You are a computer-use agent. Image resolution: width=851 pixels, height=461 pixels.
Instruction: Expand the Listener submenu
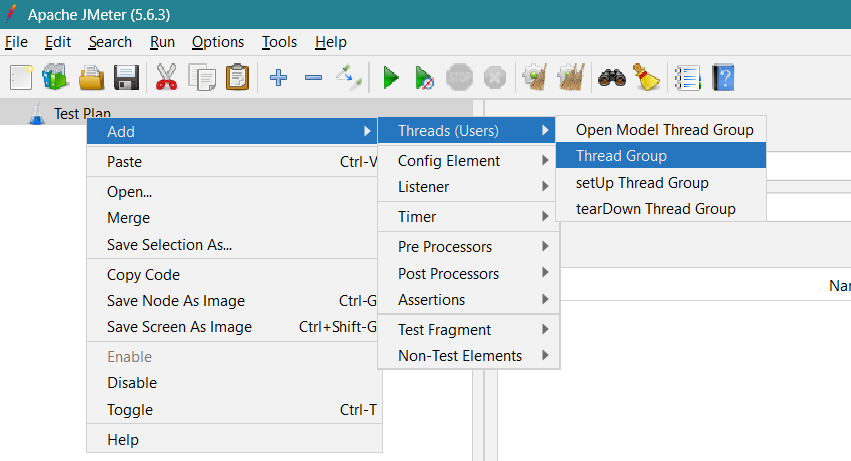(467, 187)
